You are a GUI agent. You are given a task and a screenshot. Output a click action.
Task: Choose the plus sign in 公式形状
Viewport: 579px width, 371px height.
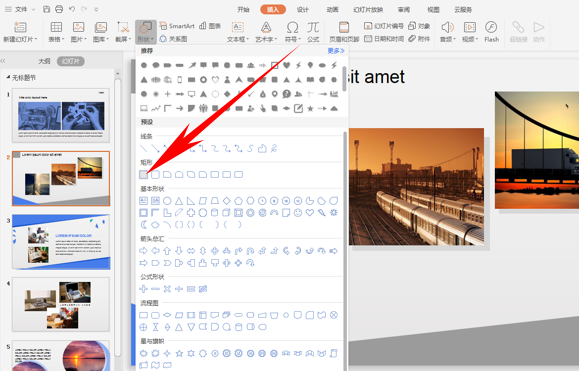144,289
